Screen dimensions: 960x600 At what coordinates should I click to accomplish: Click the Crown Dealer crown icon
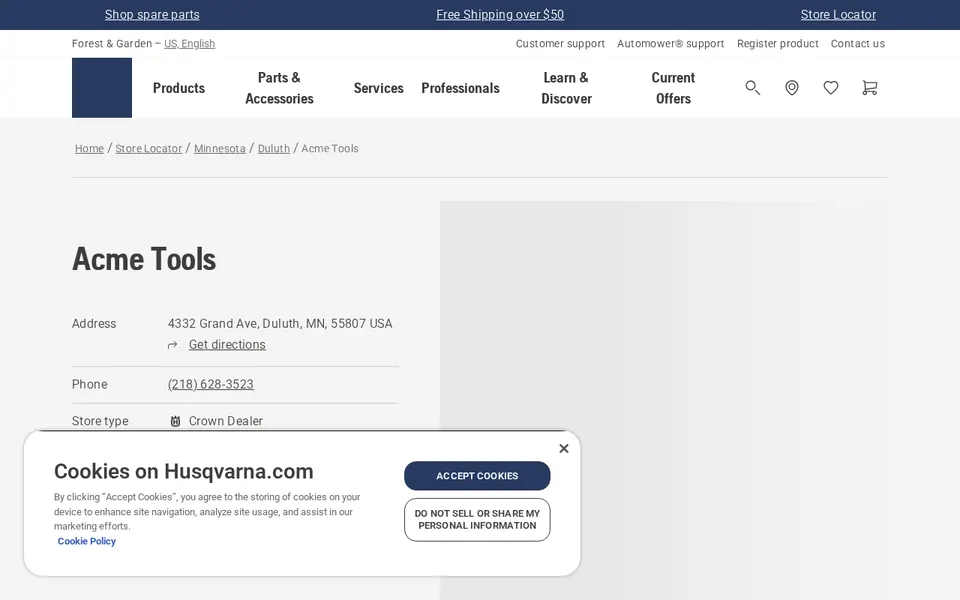tap(175, 421)
